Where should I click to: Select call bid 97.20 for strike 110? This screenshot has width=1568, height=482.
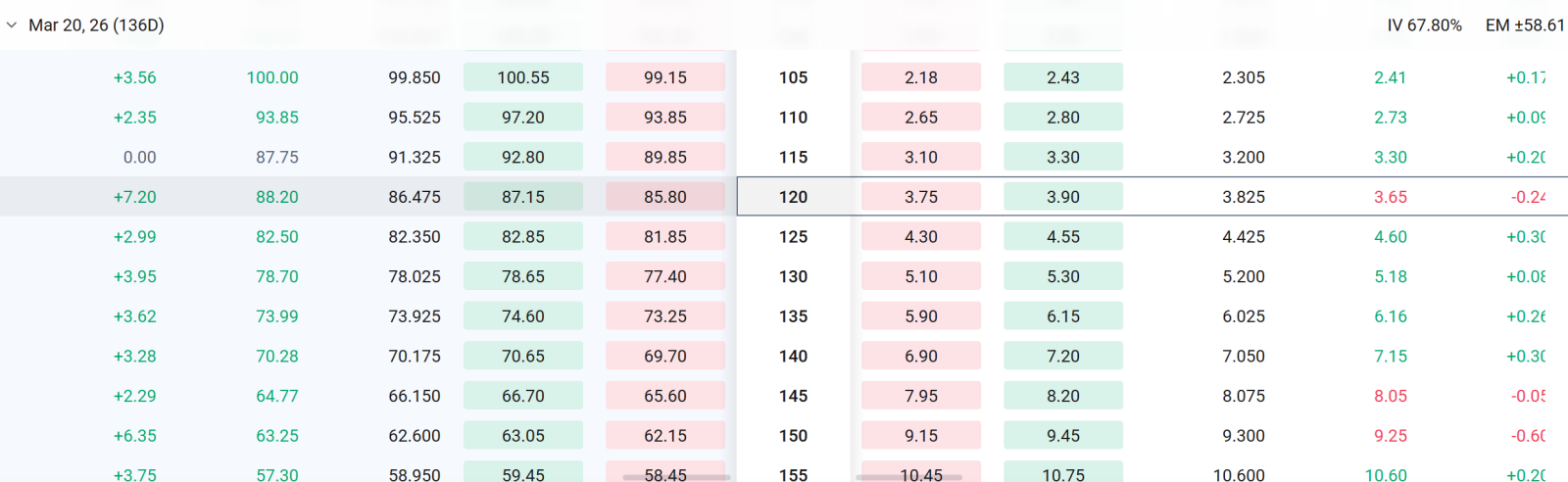pos(523,118)
